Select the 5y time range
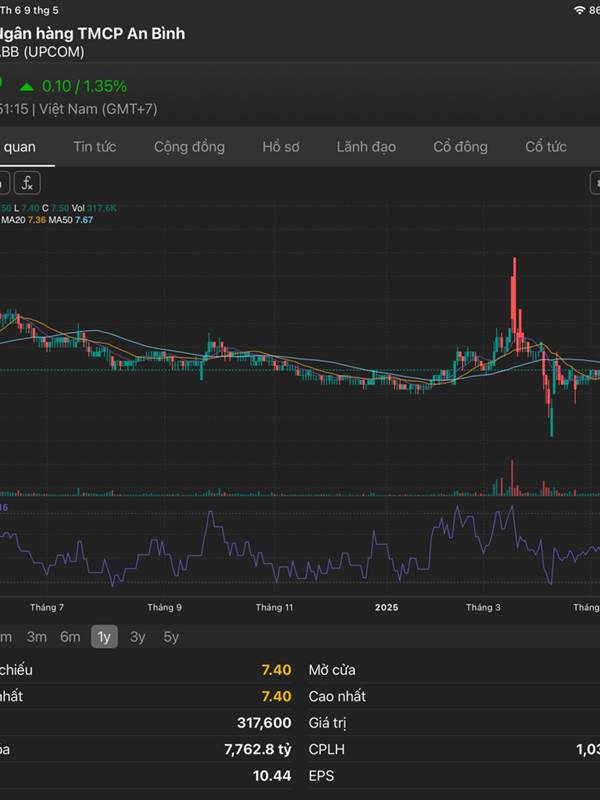 coord(171,637)
